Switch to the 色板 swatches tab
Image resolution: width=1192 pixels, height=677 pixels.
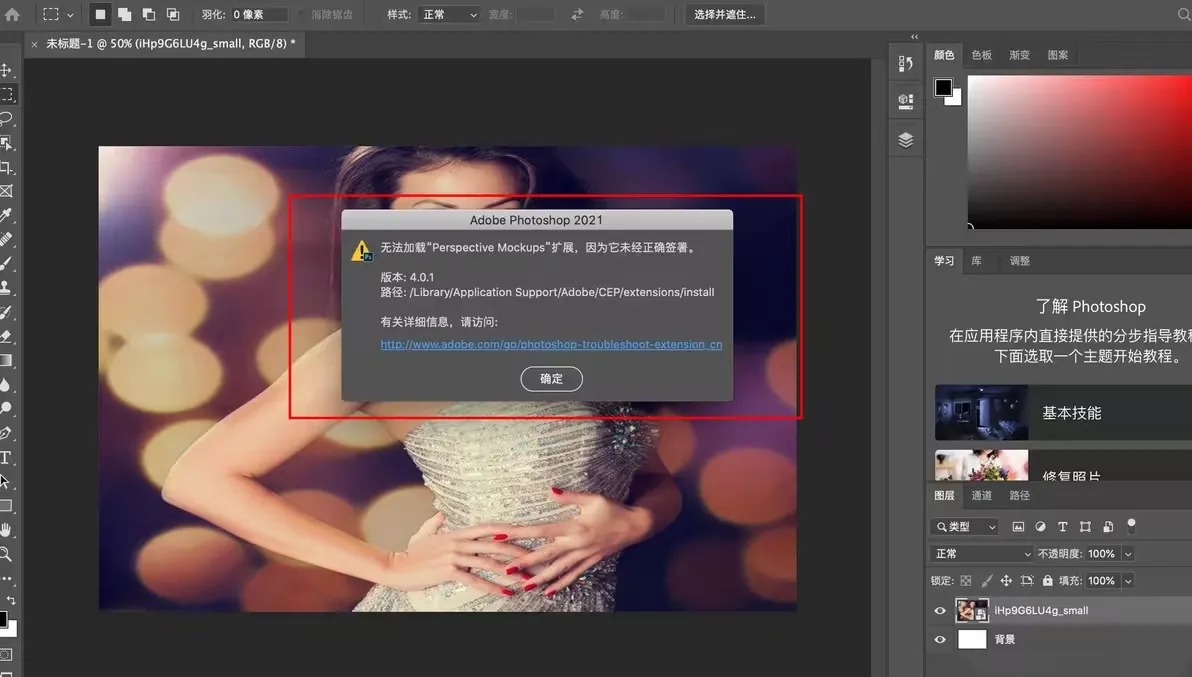click(981, 55)
